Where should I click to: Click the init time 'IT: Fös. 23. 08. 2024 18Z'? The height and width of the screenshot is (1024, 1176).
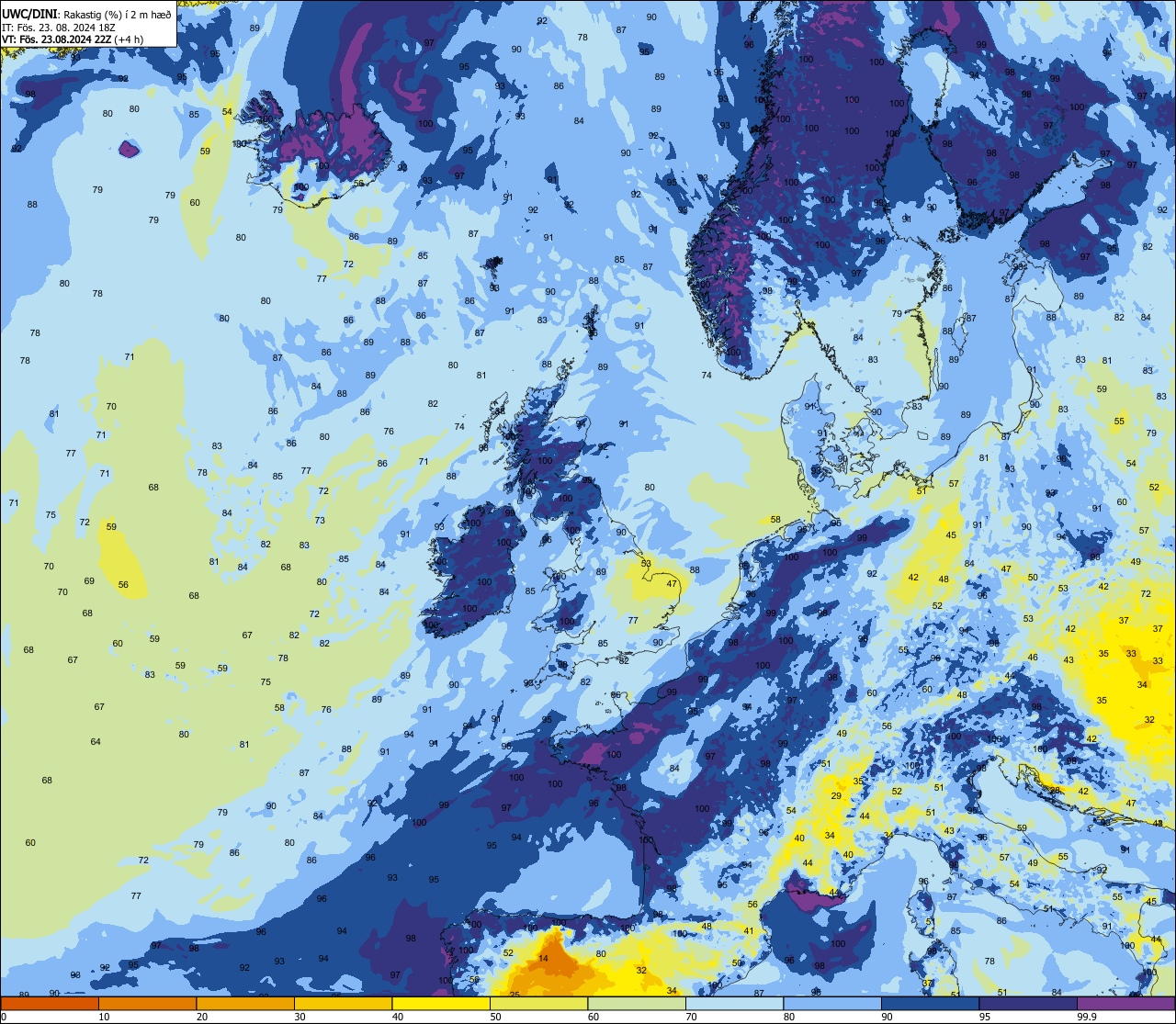(58, 27)
